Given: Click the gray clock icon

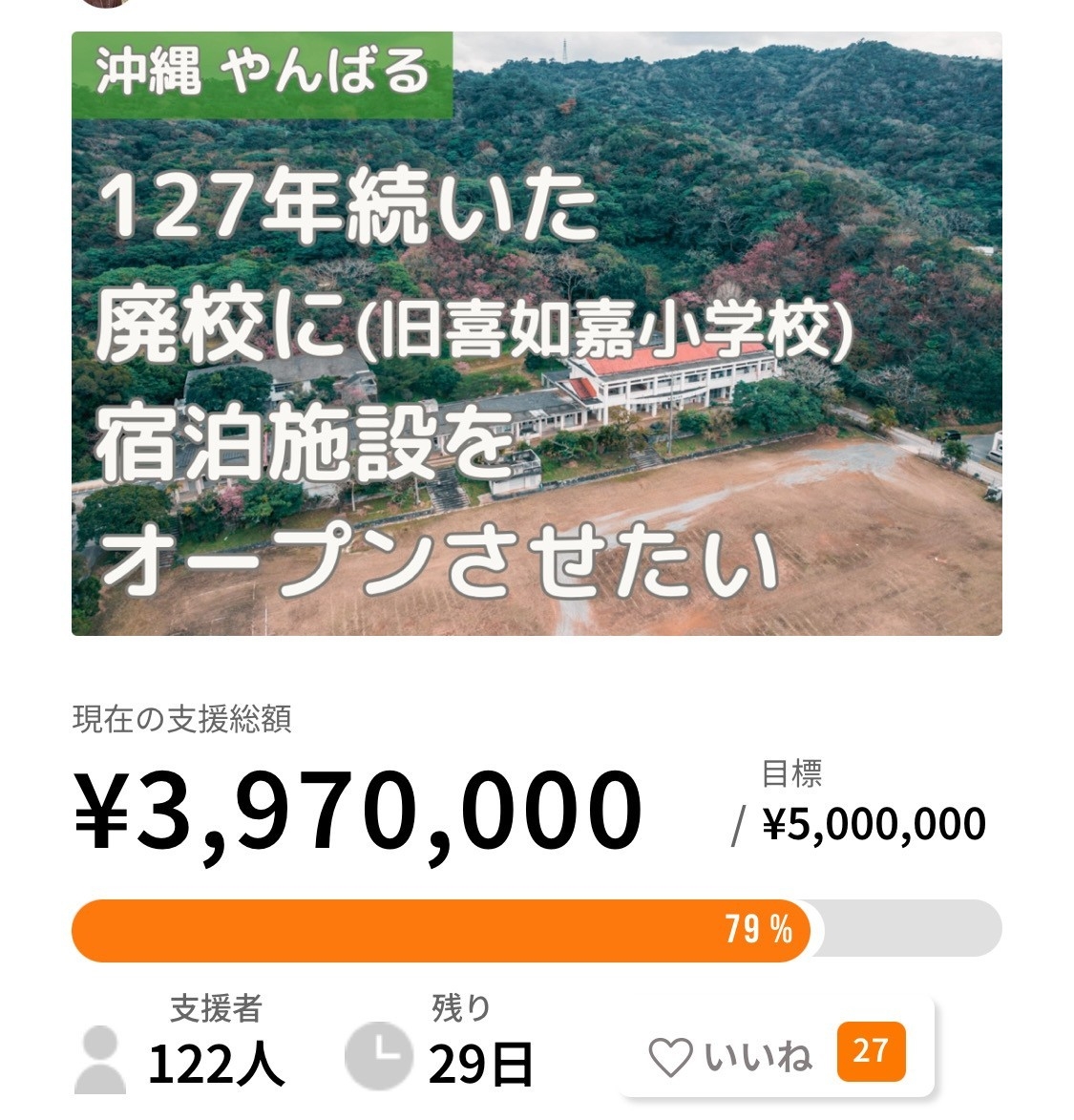Looking at the screenshot, I should pos(378,1056).
